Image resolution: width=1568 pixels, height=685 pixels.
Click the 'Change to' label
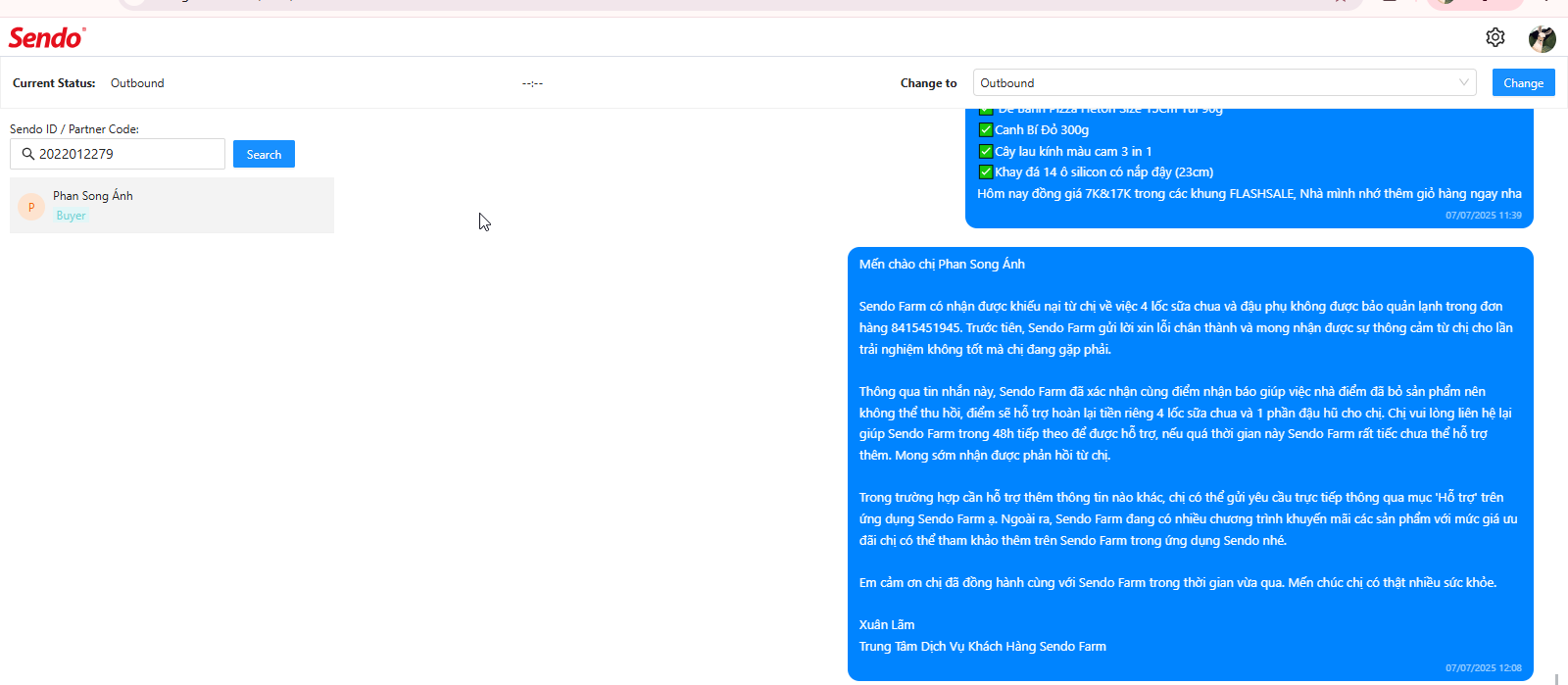pos(928,83)
